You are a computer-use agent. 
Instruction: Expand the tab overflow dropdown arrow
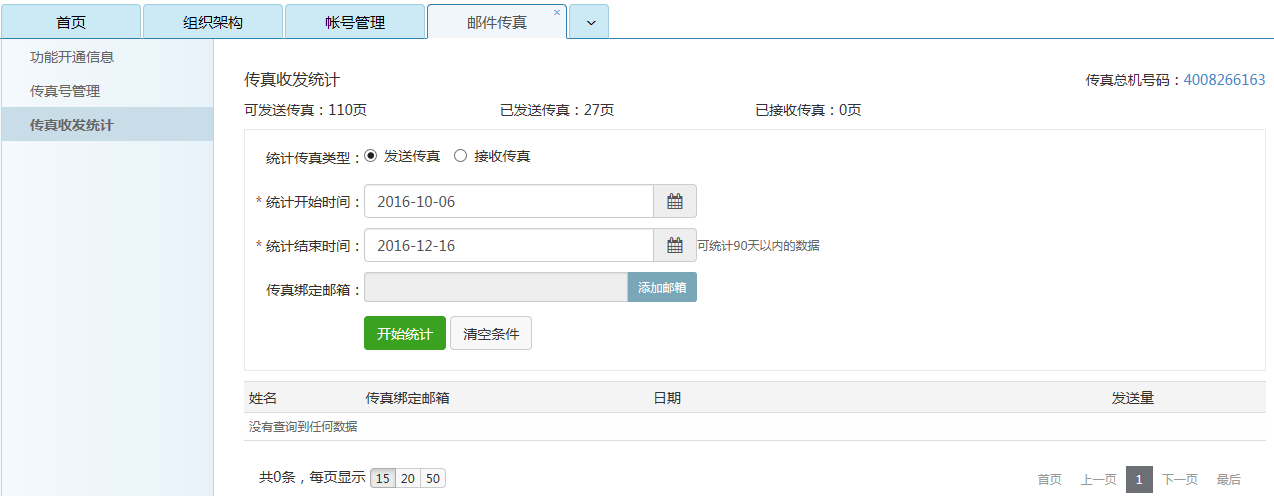[589, 23]
